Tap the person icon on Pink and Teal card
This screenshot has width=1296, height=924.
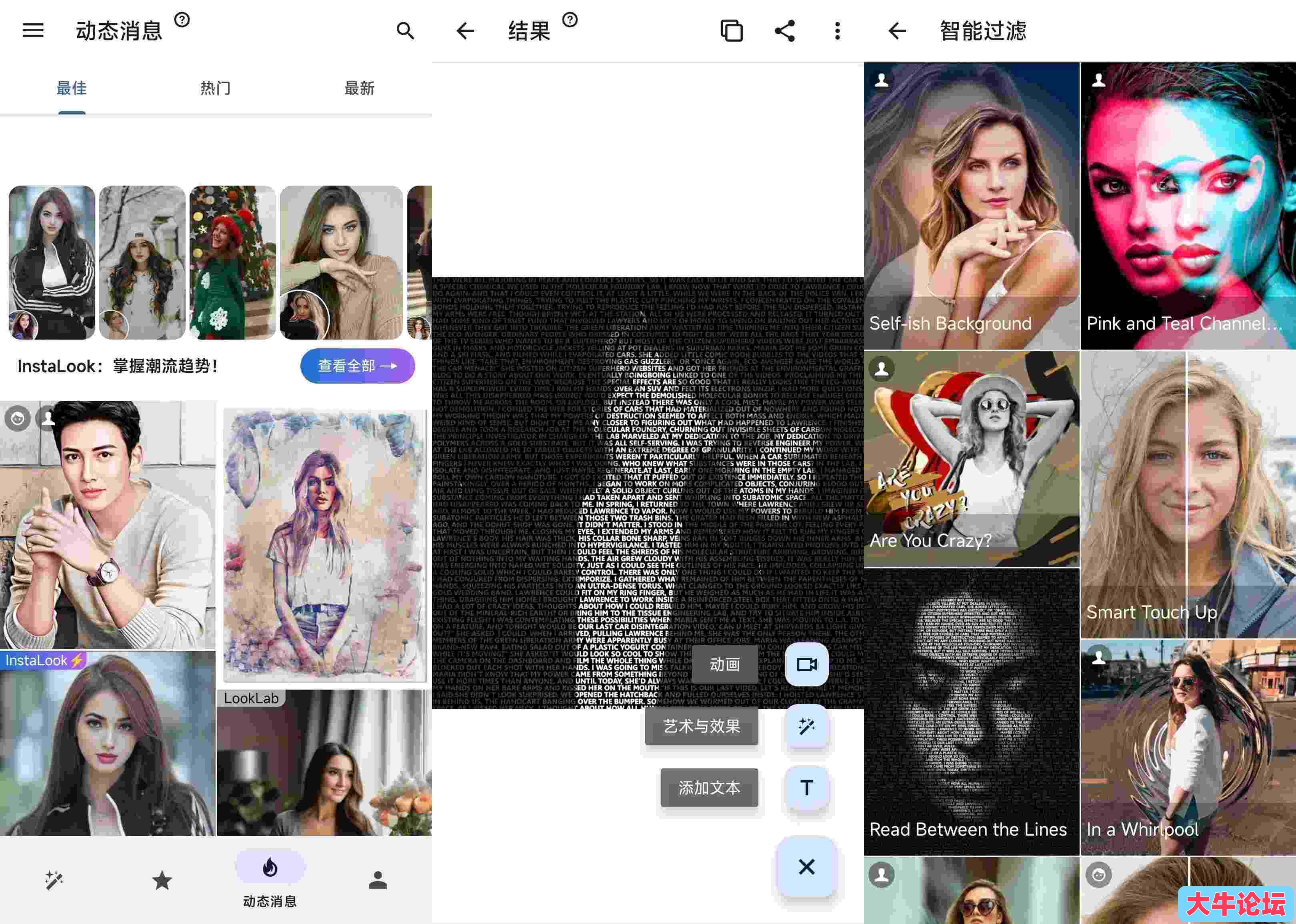1098,80
